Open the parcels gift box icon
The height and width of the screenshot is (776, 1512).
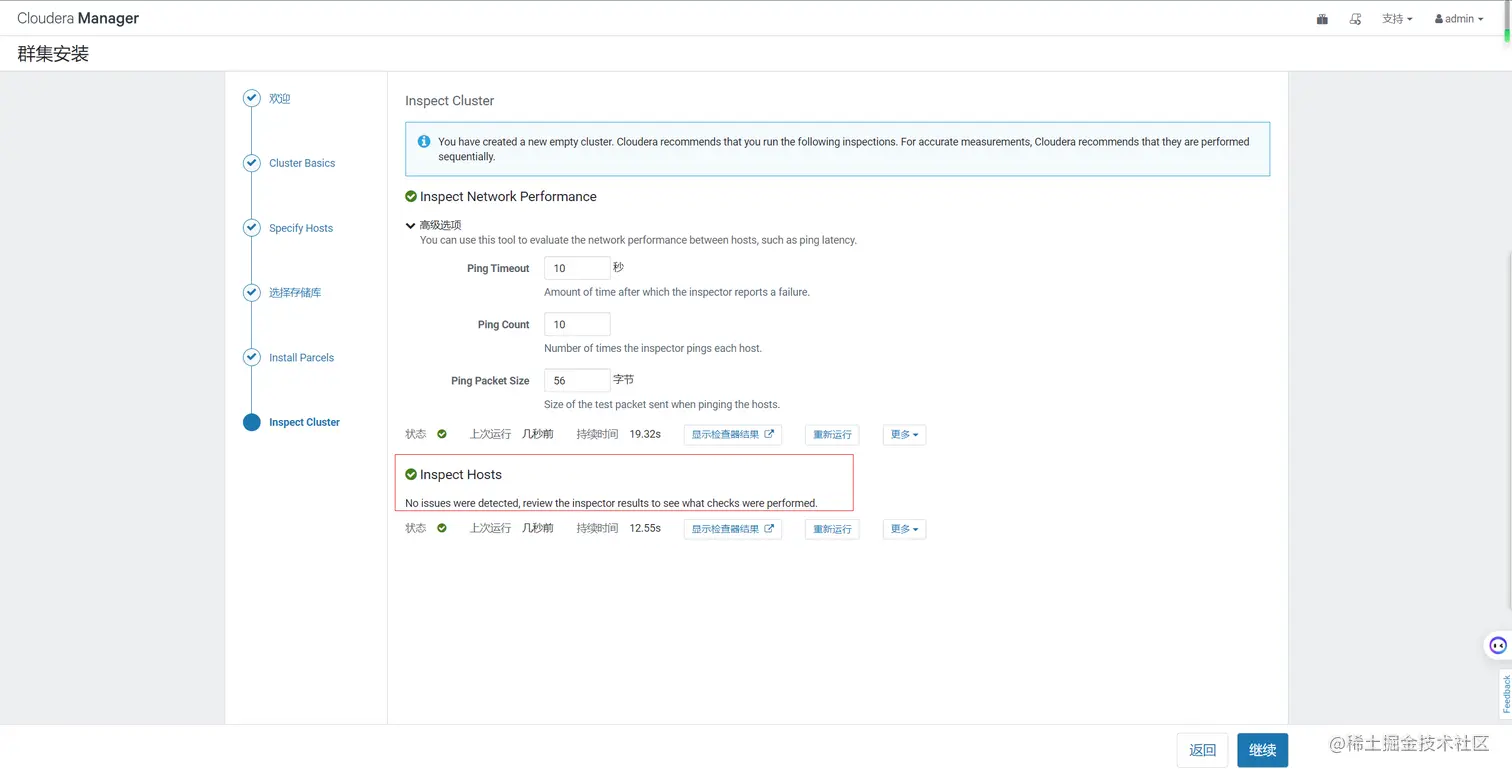pos(1322,19)
